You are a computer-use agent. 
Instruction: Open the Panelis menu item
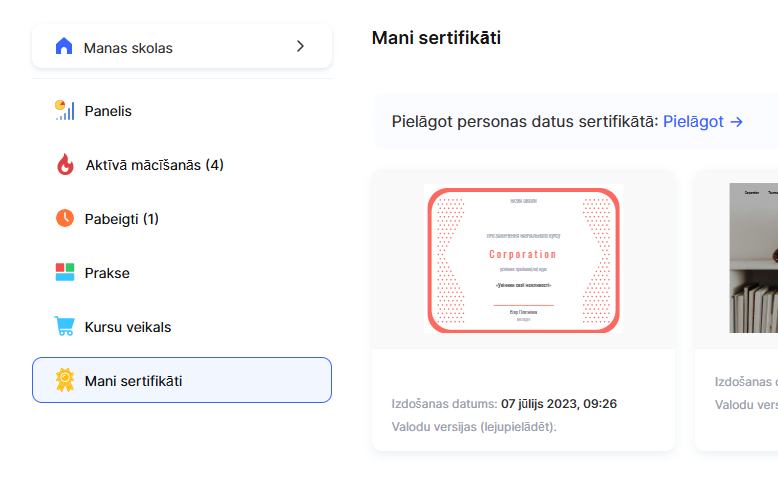click(x=108, y=111)
